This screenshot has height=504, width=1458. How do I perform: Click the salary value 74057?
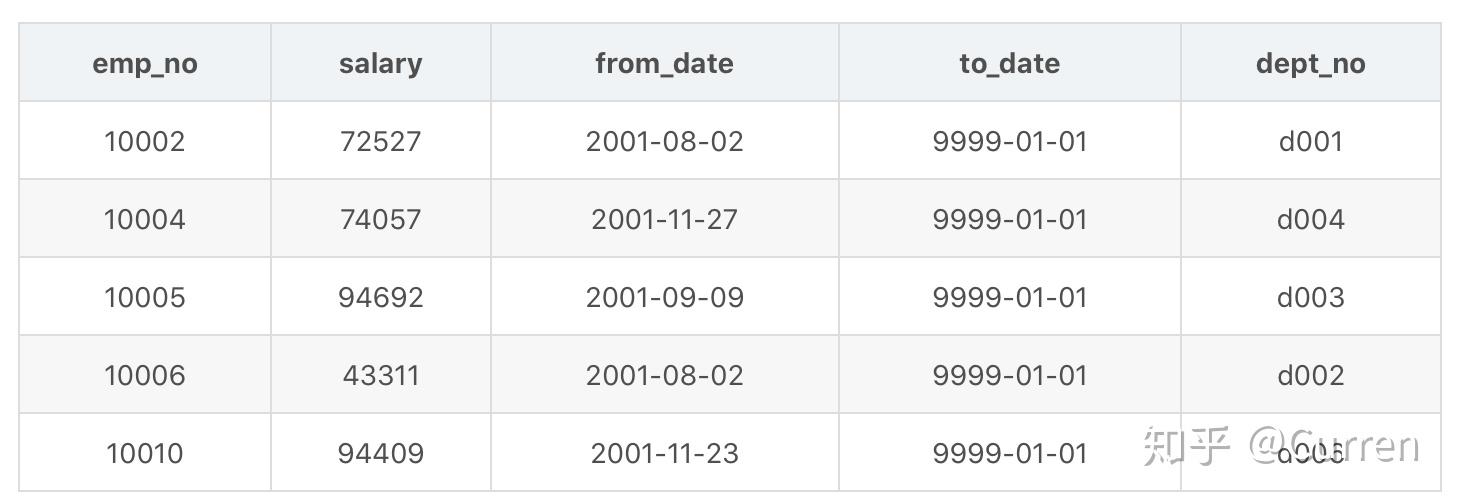pos(380,219)
